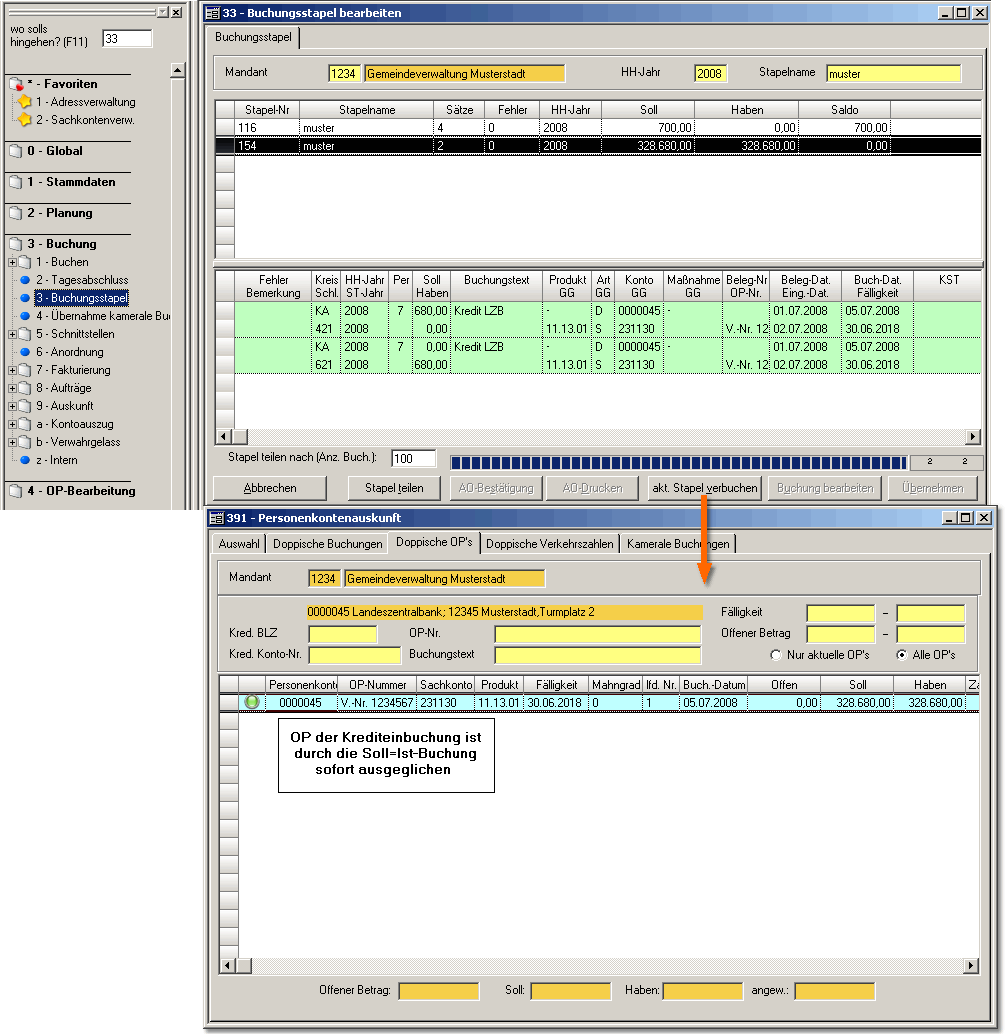Expand the '1 - Buchen' tree node

[12, 262]
